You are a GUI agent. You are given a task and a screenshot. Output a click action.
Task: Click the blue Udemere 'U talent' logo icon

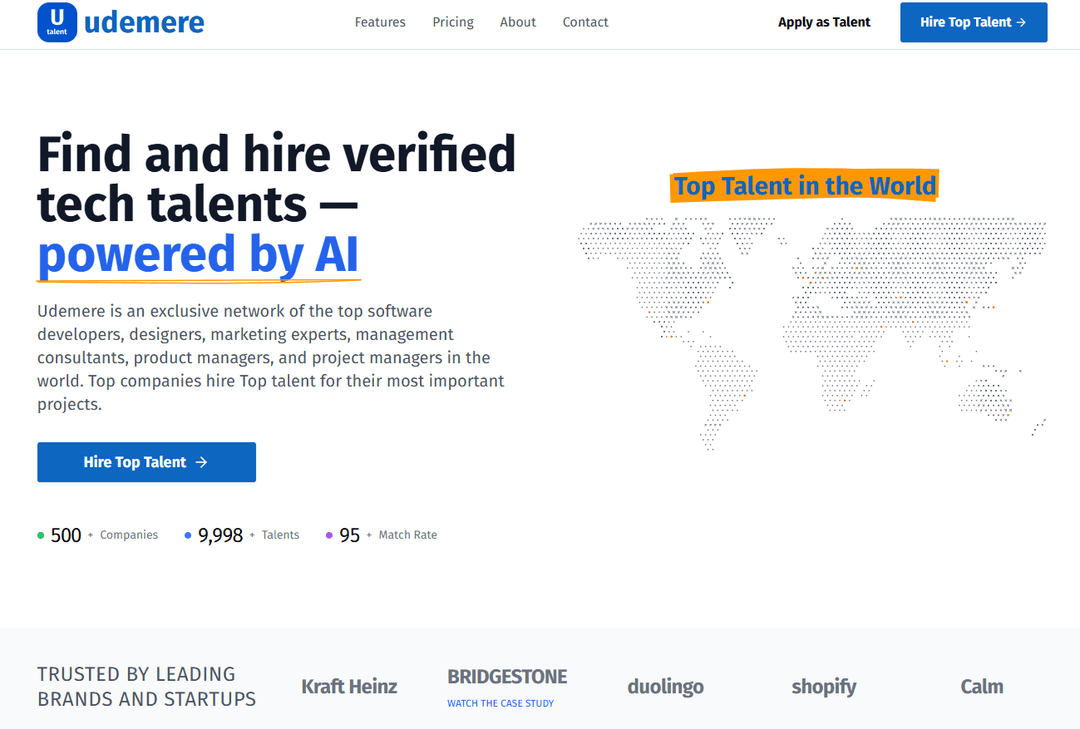[x=57, y=22]
